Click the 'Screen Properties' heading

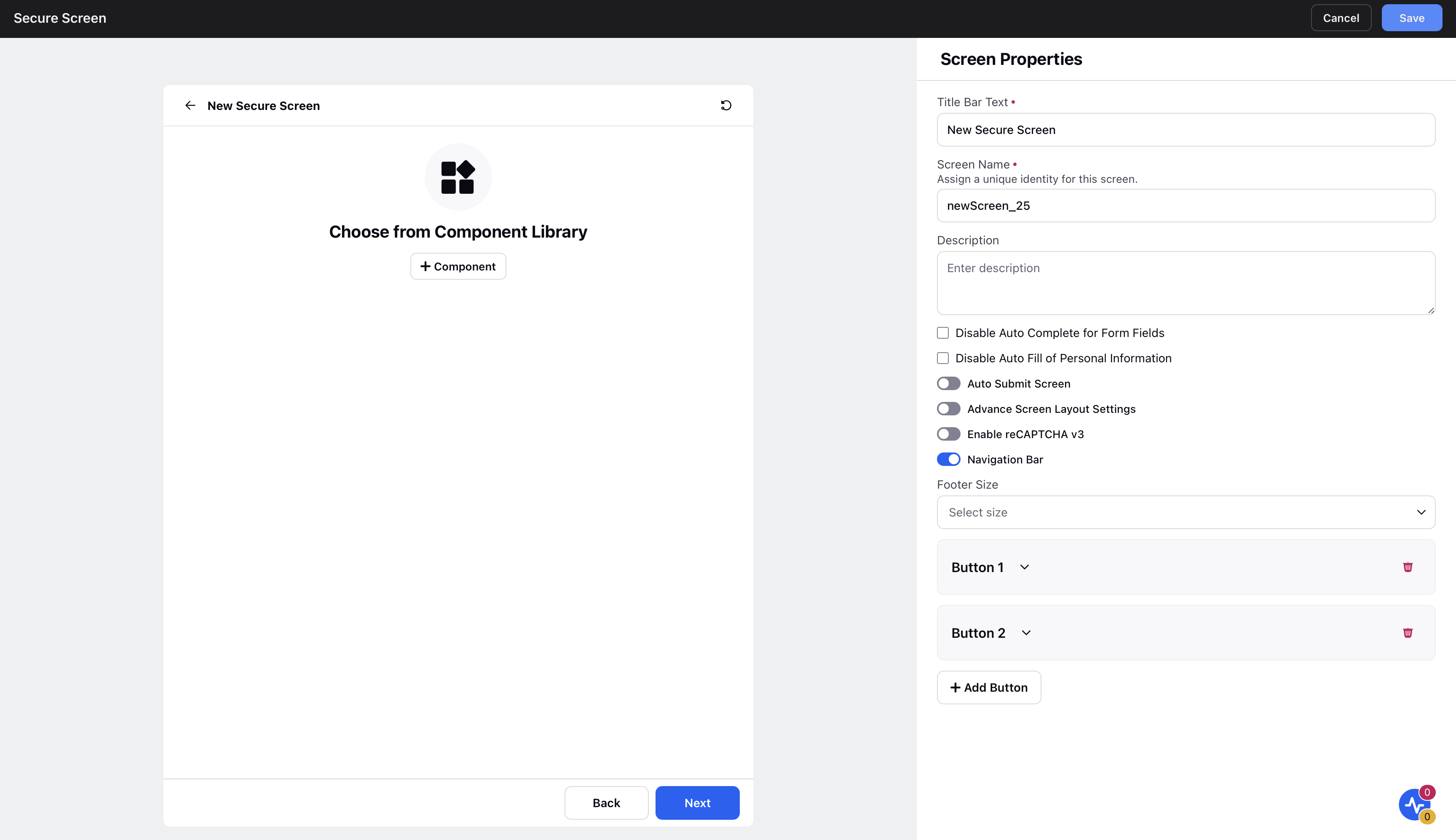click(1011, 59)
